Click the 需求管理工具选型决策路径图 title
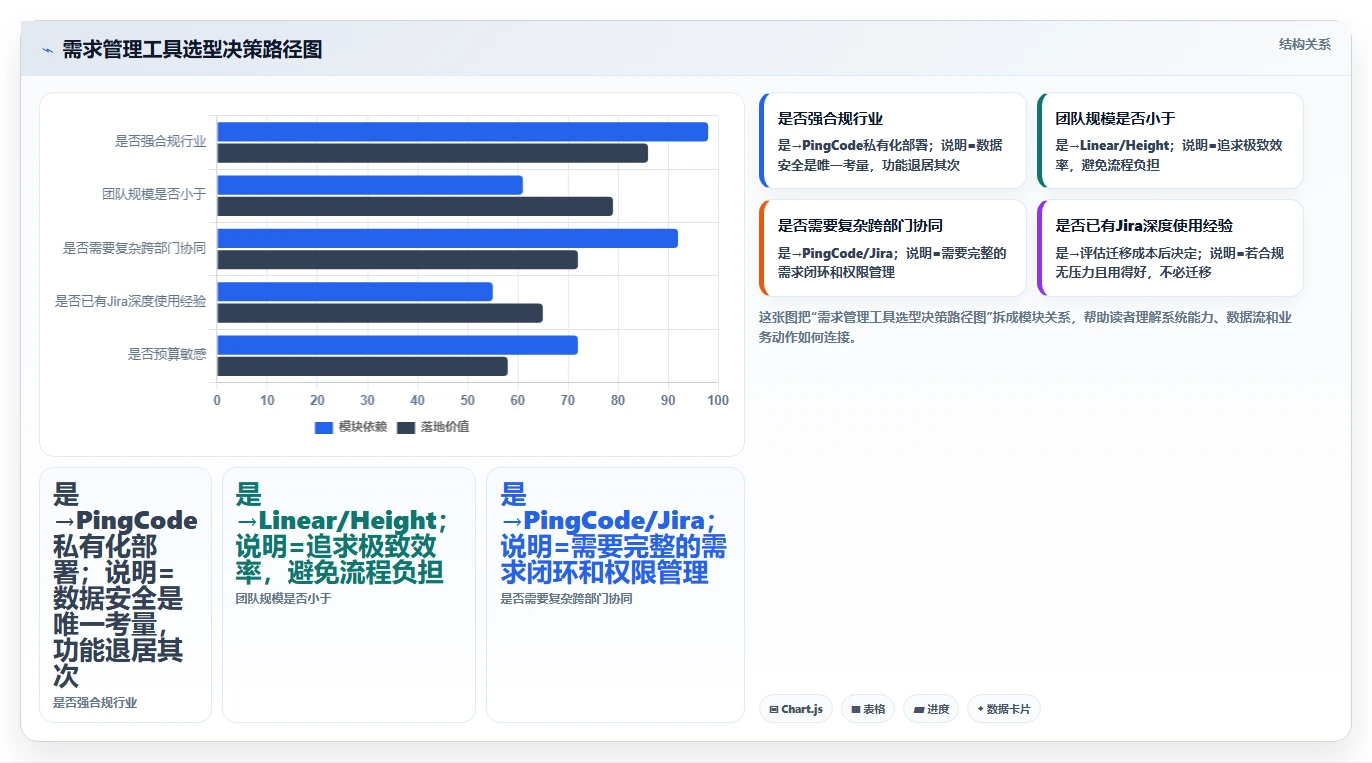The width and height of the screenshot is (1372, 763). pyautogui.click(x=192, y=50)
